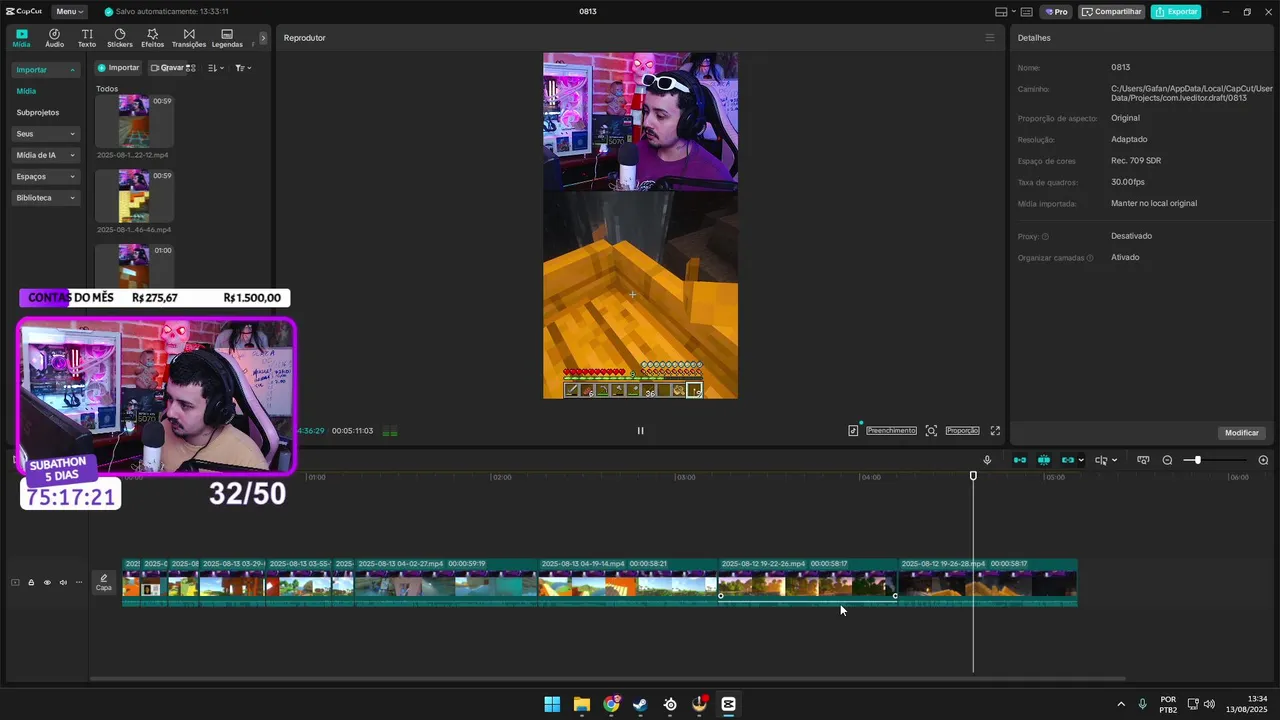Click the Gravar record button
The height and width of the screenshot is (720, 1280).
coord(167,68)
